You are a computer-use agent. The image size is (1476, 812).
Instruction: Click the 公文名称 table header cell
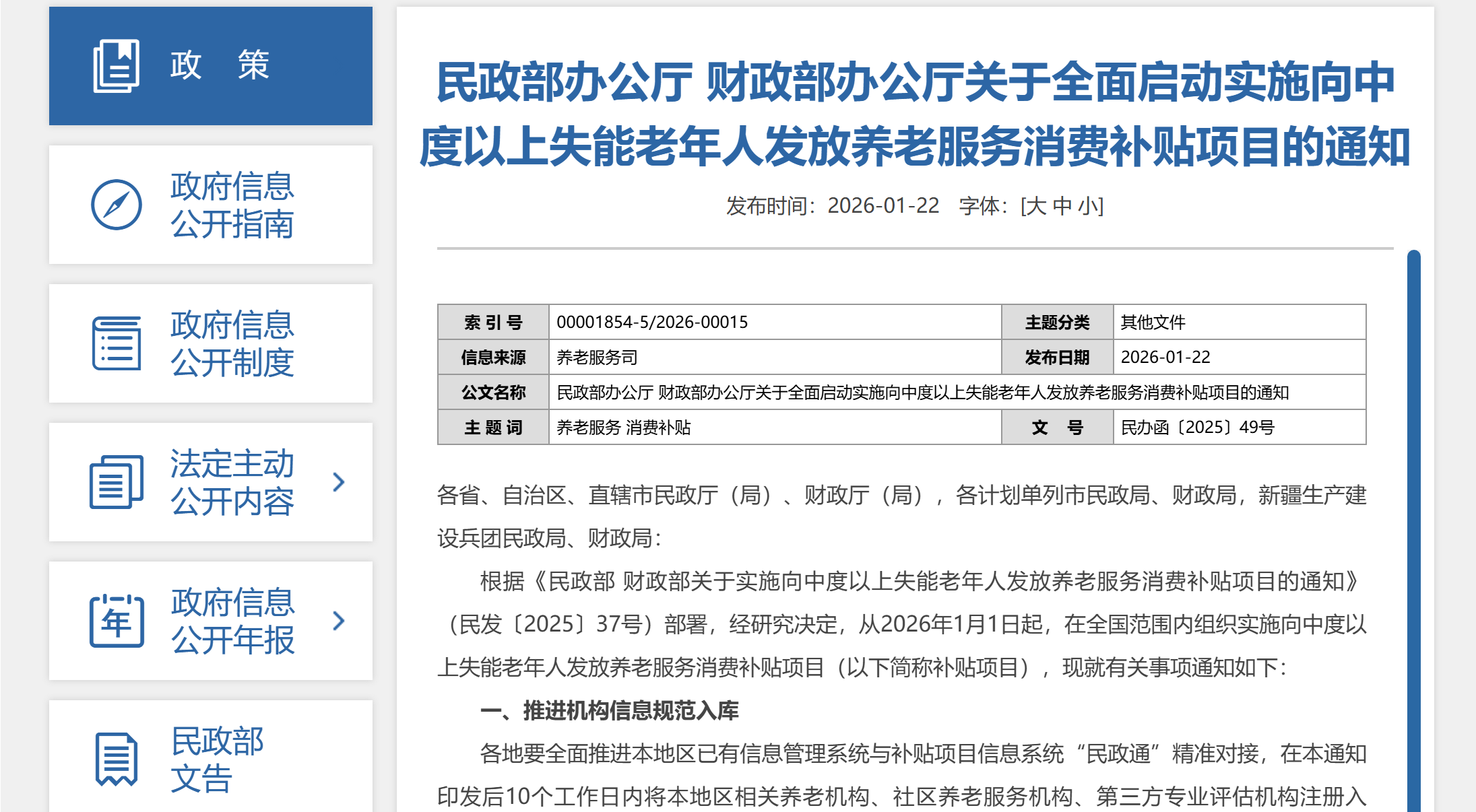[493, 393]
